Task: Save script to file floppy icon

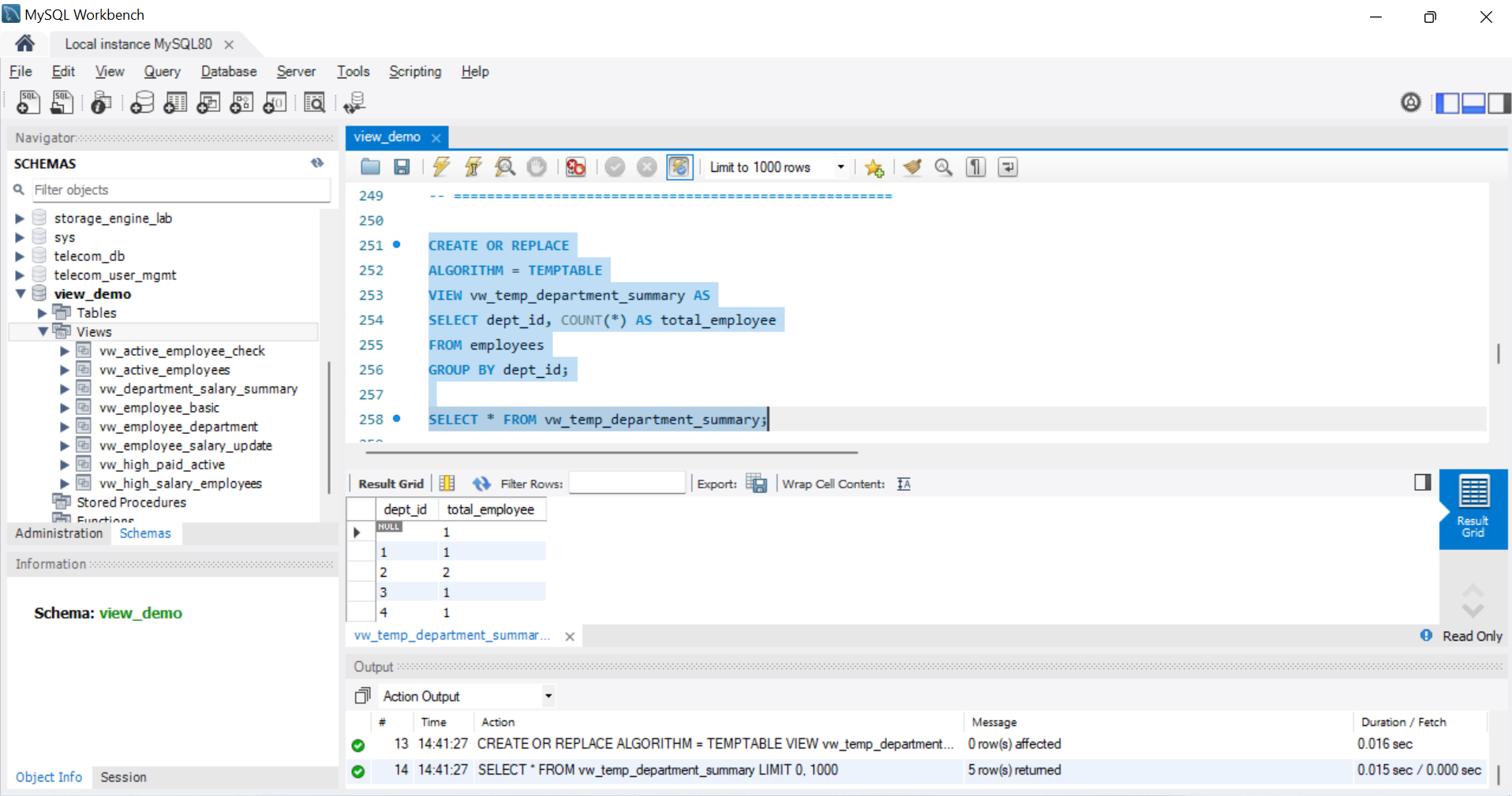Action: 402,166
